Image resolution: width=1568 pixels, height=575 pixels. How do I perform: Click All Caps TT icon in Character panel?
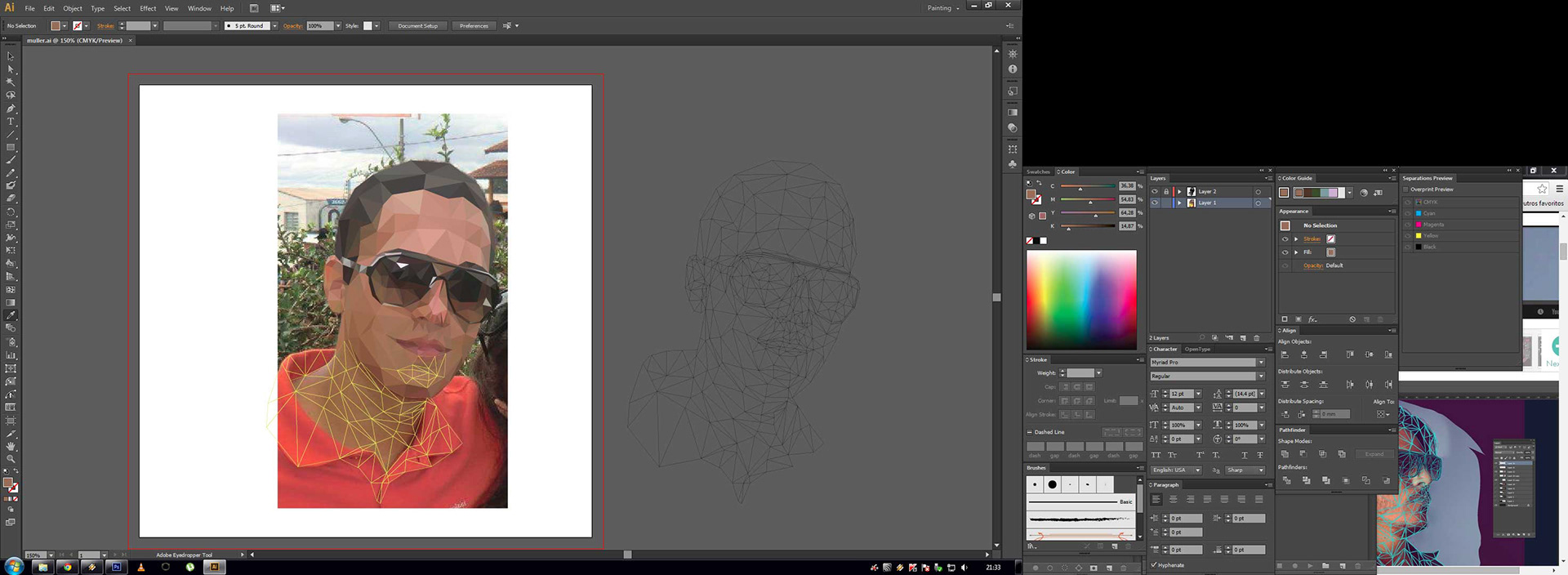tap(1156, 455)
